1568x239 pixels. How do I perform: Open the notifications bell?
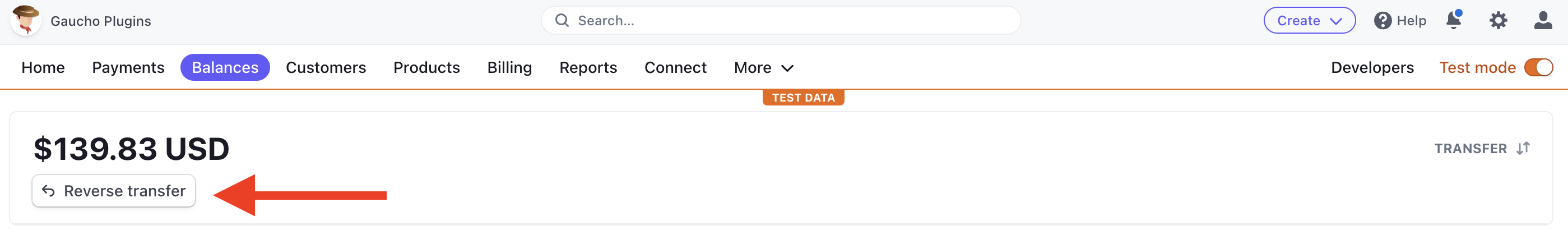[1454, 20]
